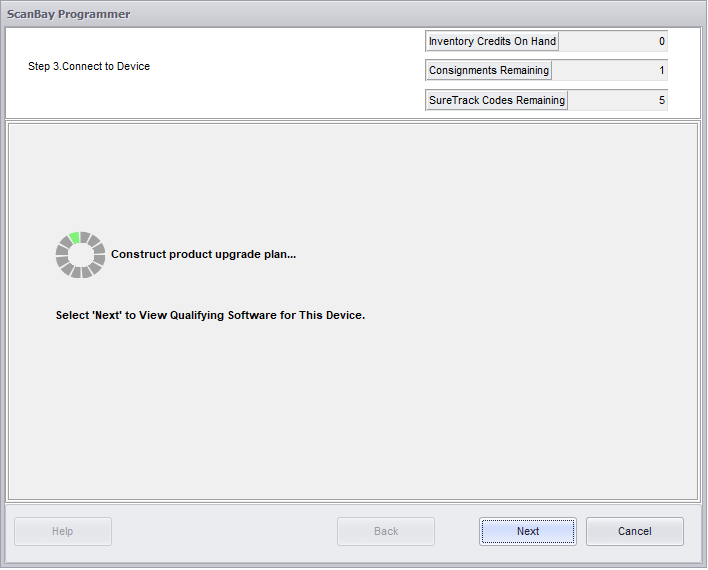
Task: Click the Step 3.Connect to Device heading
Action: 89,66
